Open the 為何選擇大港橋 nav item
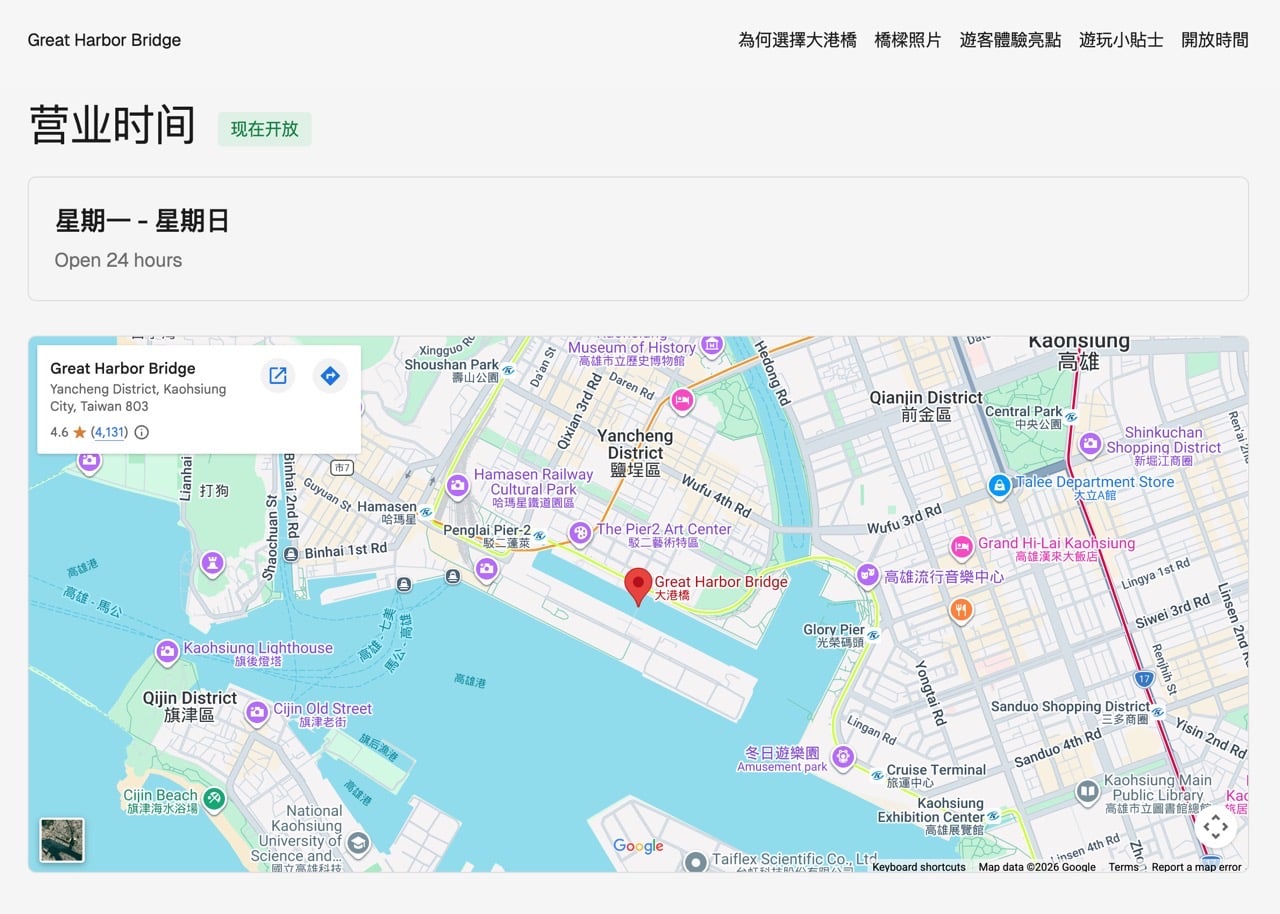This screenshot has height=914, width=1280. 797,40
